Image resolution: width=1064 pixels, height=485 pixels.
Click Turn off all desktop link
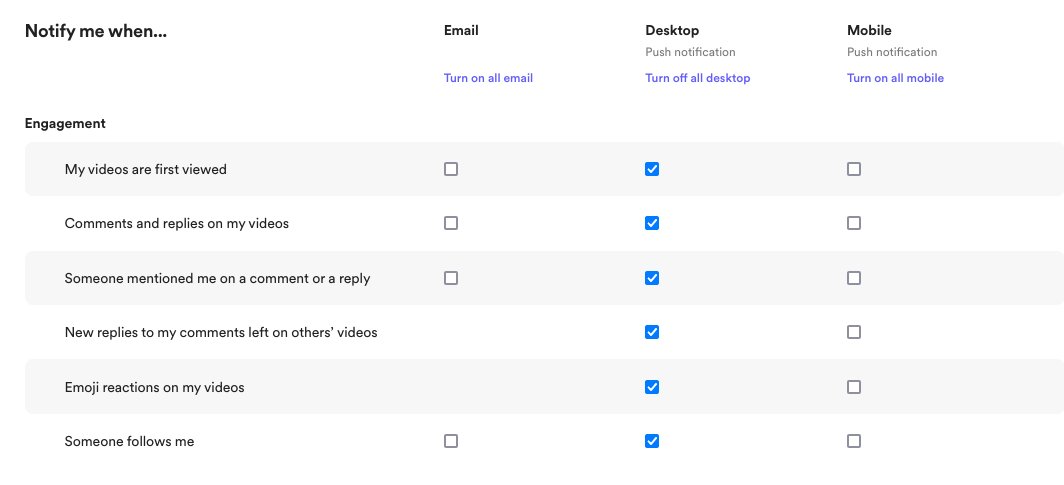pyautogui.click(x=698, y=78)
